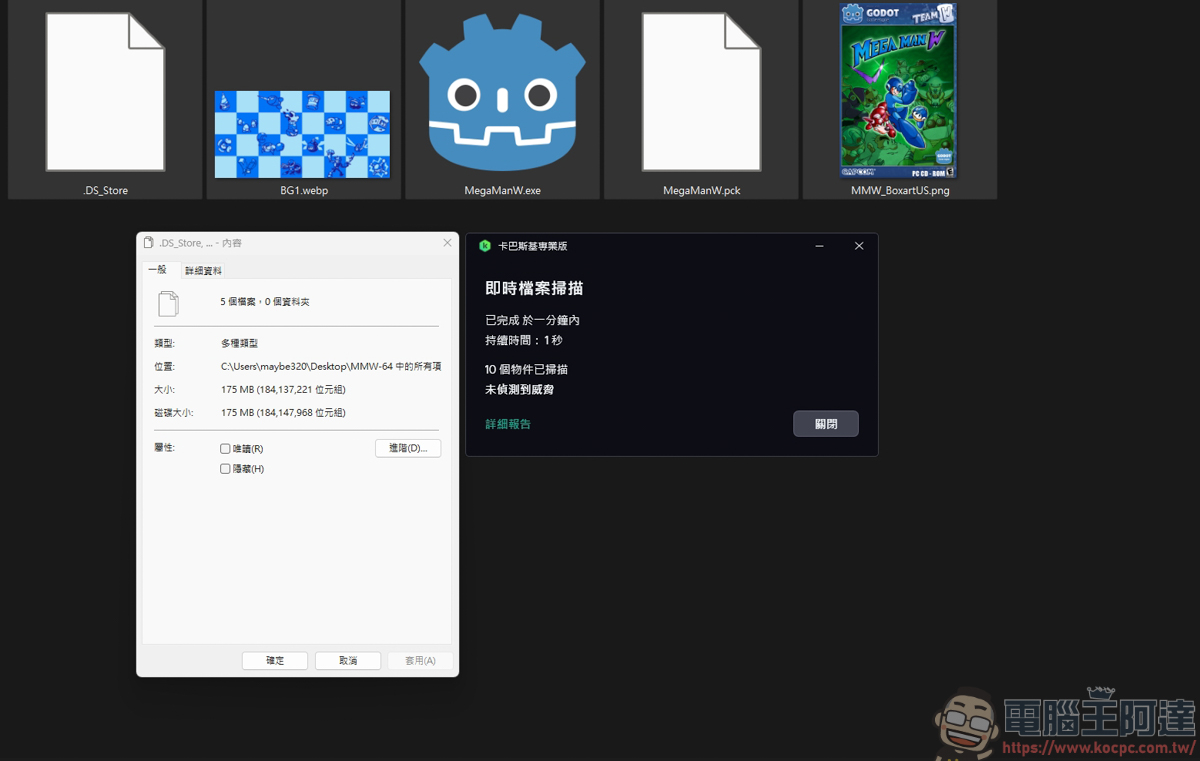Screen dimensions: 1200x761
Task: Click the 175 MB (184,137,221 位元組) size value
Action: pyautogui.click(x=283, y=390)
